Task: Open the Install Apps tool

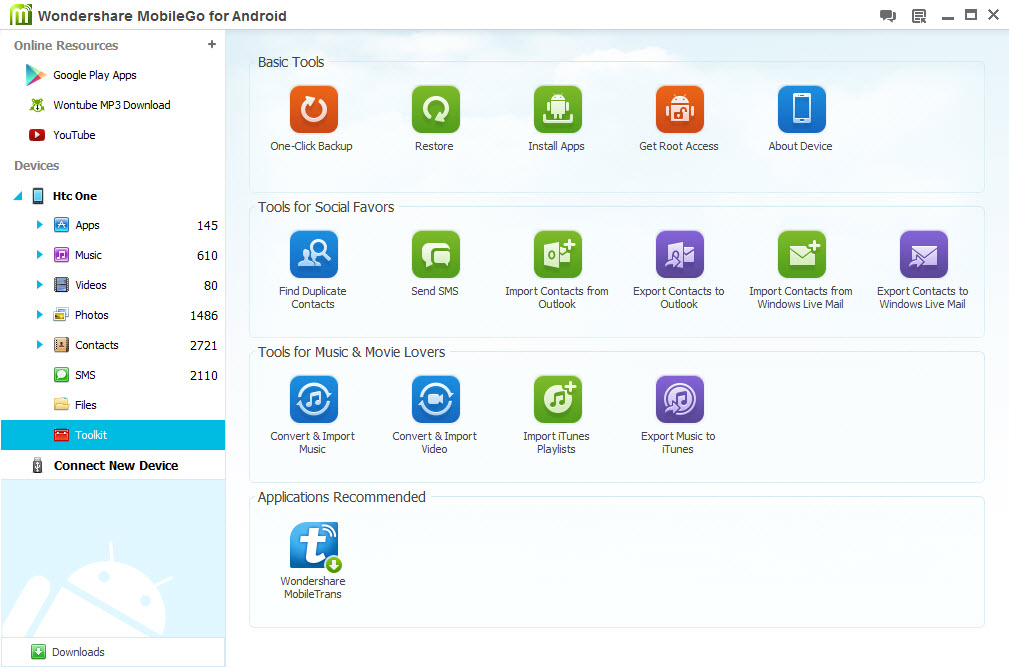Action: (557, 109)
